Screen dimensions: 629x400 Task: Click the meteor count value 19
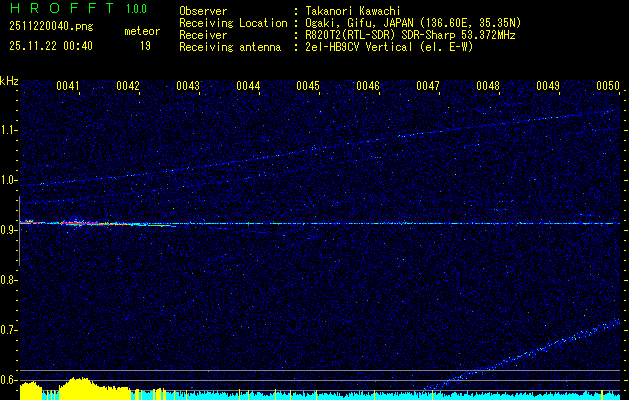pos(145,45)
